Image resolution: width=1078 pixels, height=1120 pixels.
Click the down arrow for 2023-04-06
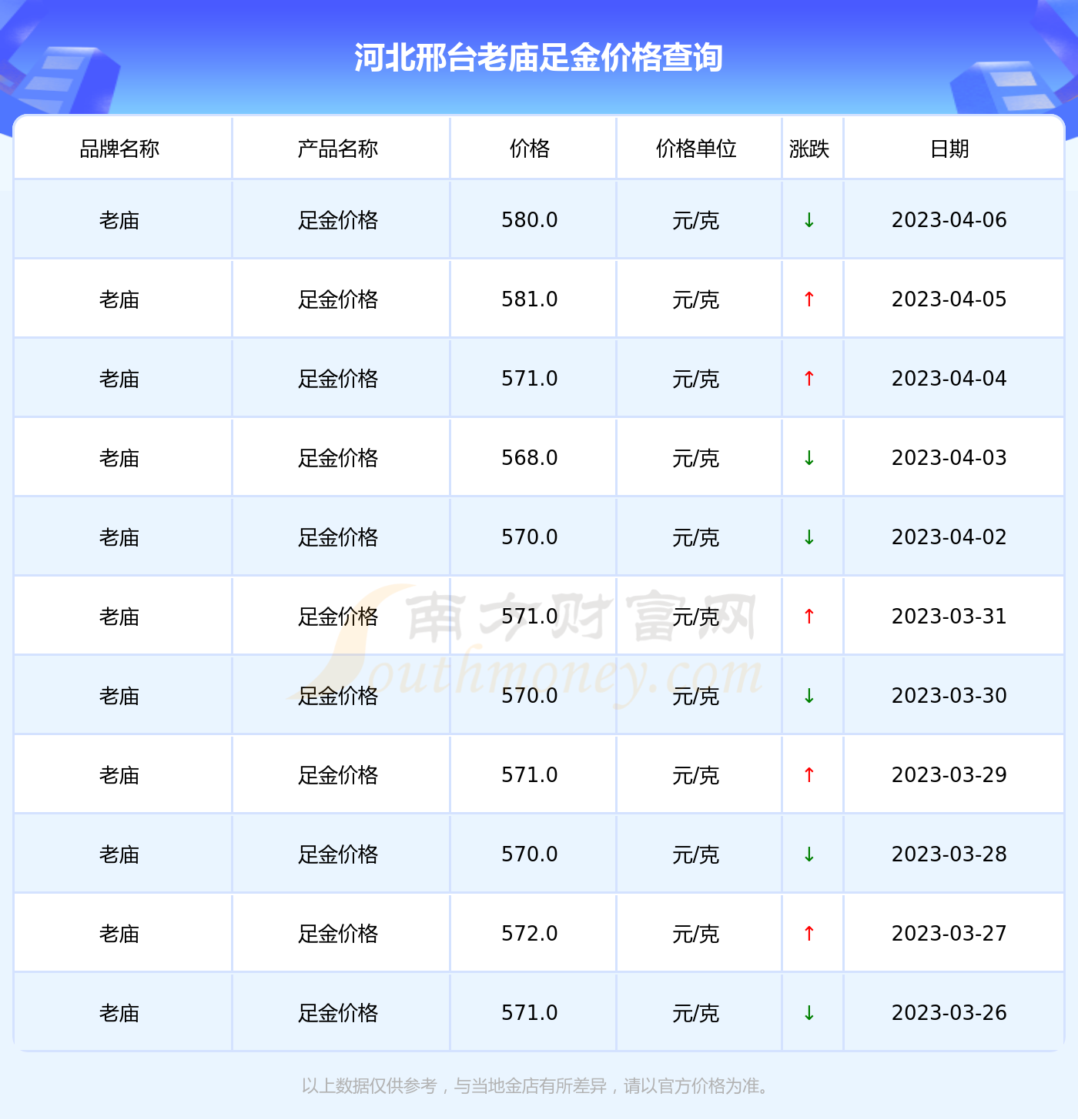(809, 220)
